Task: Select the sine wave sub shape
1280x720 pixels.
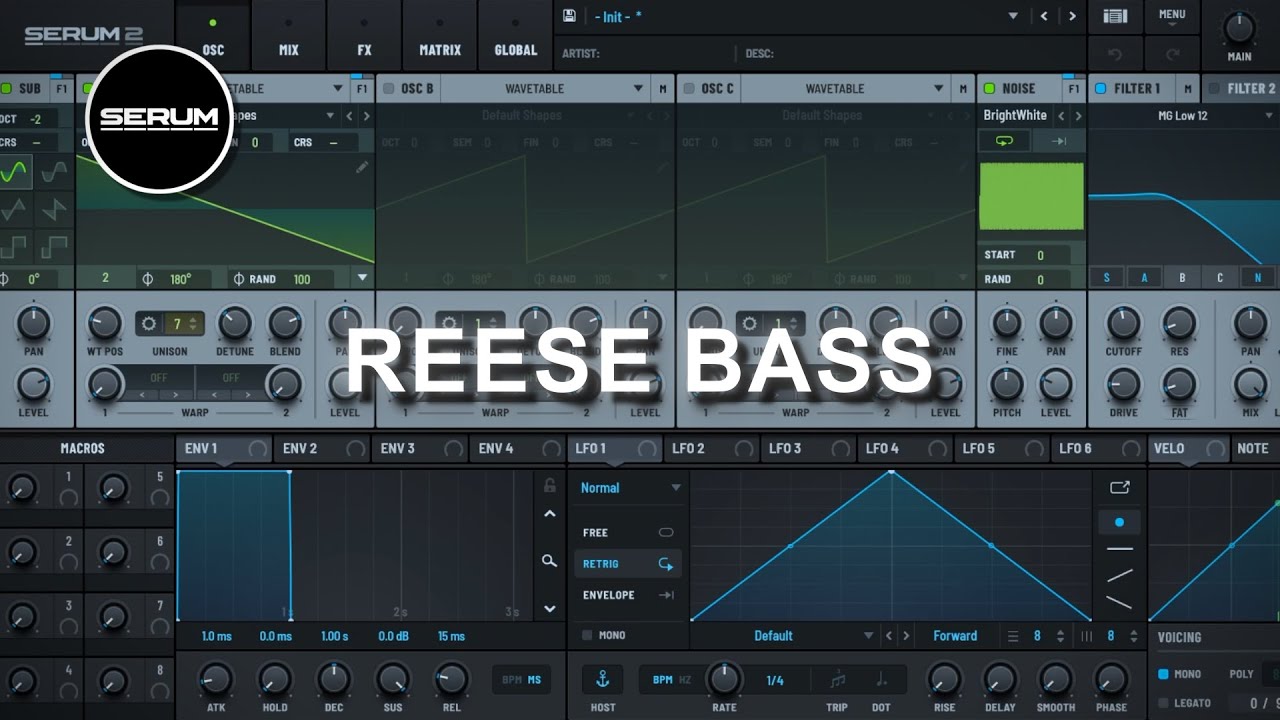Action: point(16,173)
